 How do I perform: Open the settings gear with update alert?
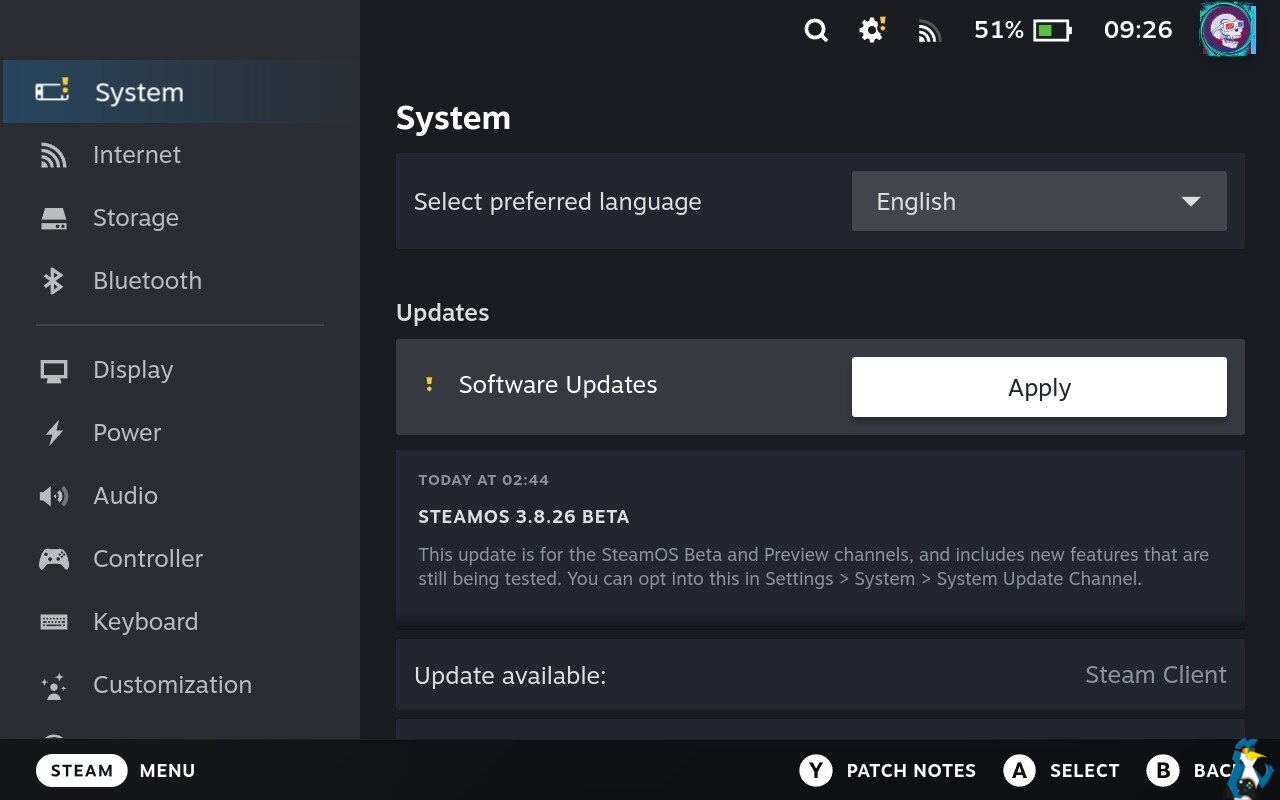coord(872,30)
